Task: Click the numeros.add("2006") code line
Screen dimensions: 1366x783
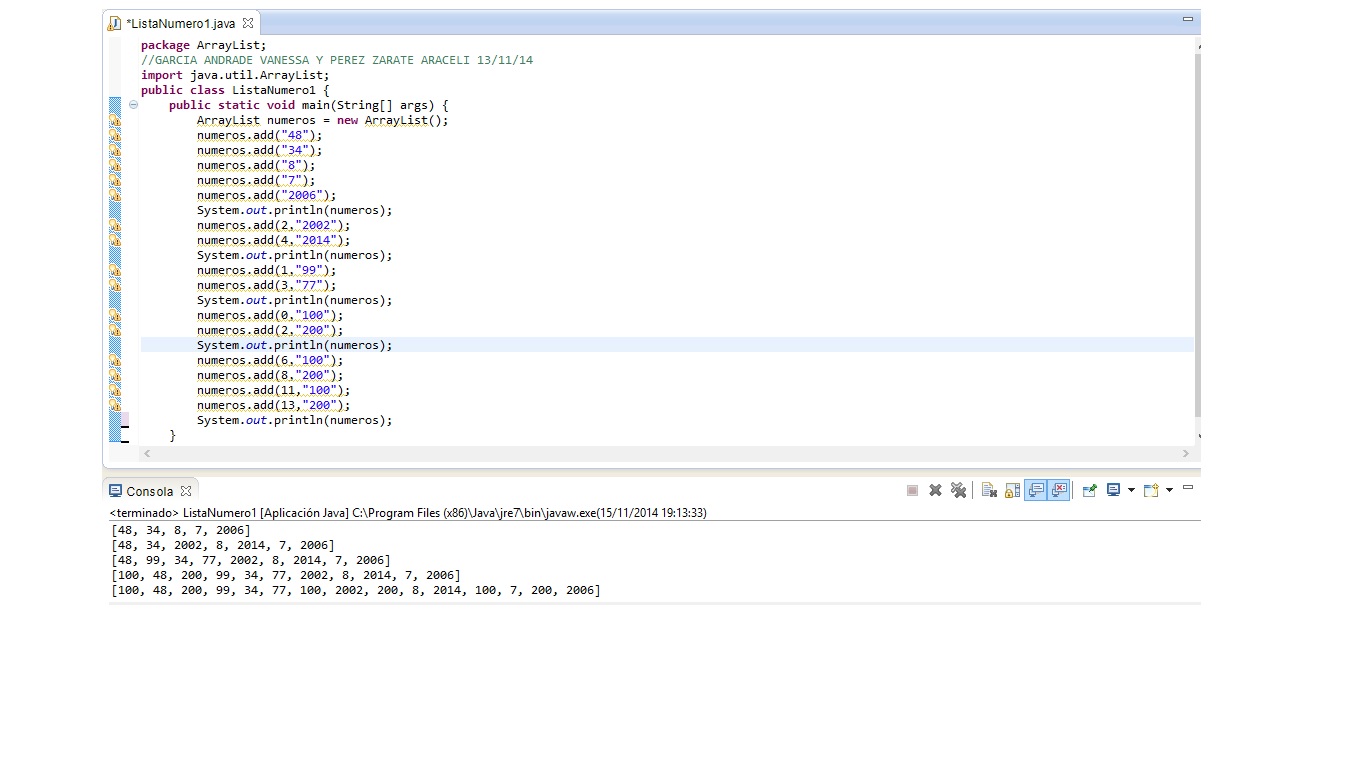Action: 267,195
